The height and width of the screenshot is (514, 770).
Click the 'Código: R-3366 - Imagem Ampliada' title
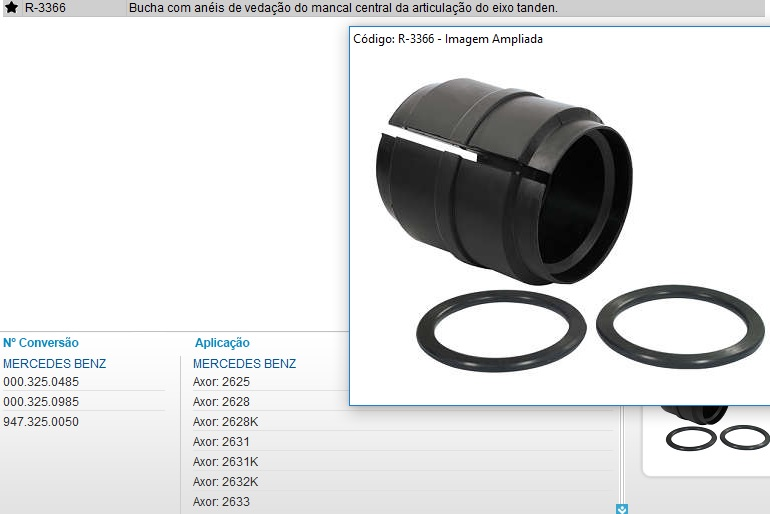(x=448, y=39)
